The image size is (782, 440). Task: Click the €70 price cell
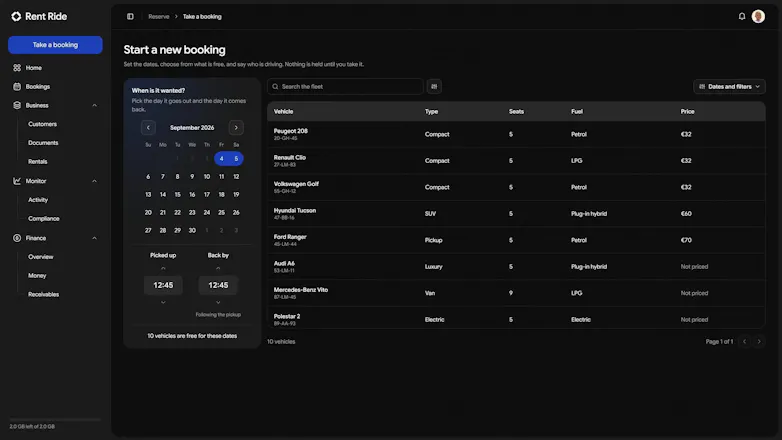click(686, 240)
